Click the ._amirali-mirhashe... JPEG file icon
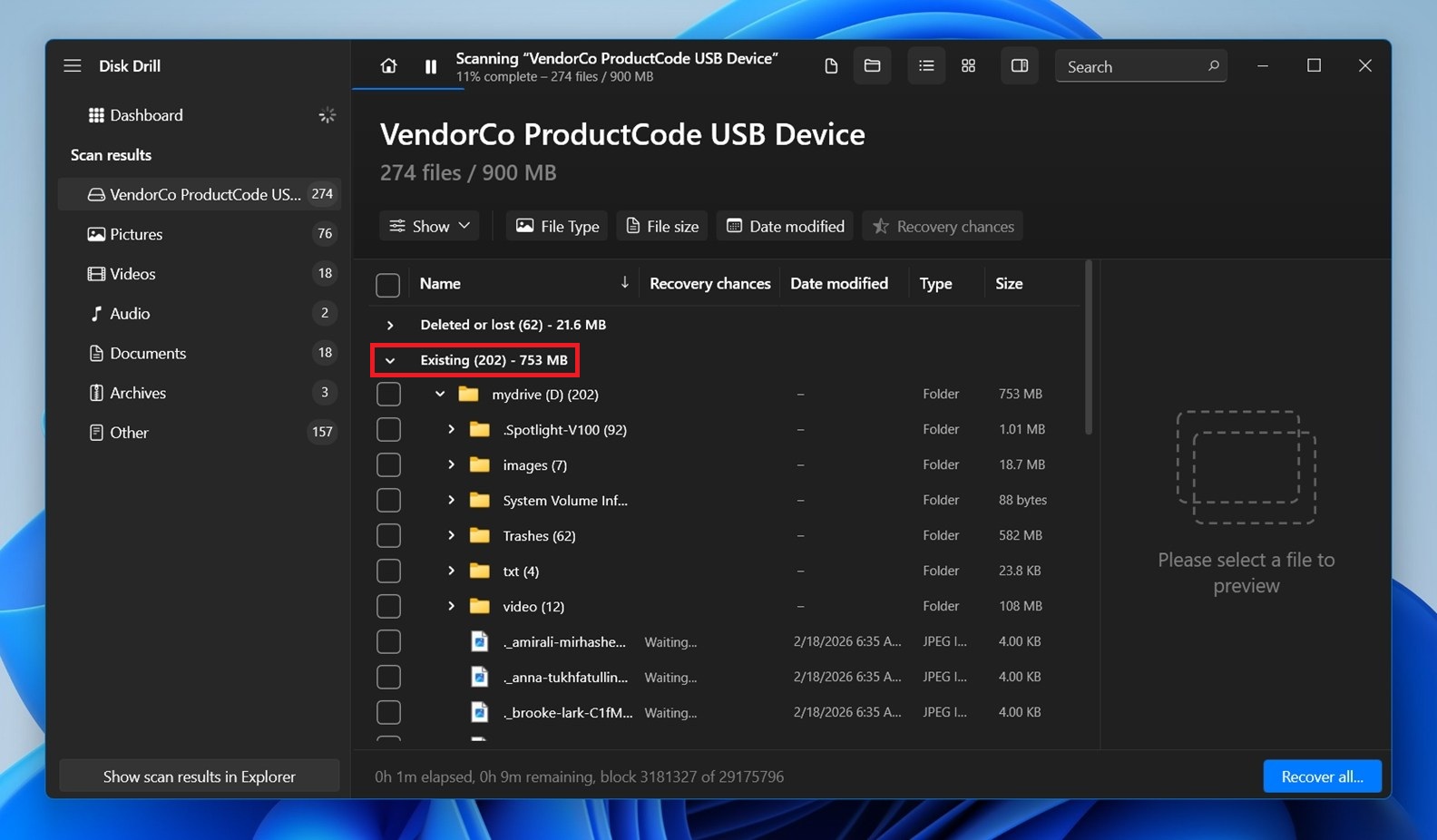 pyautogui.click(x=480, y=641)
